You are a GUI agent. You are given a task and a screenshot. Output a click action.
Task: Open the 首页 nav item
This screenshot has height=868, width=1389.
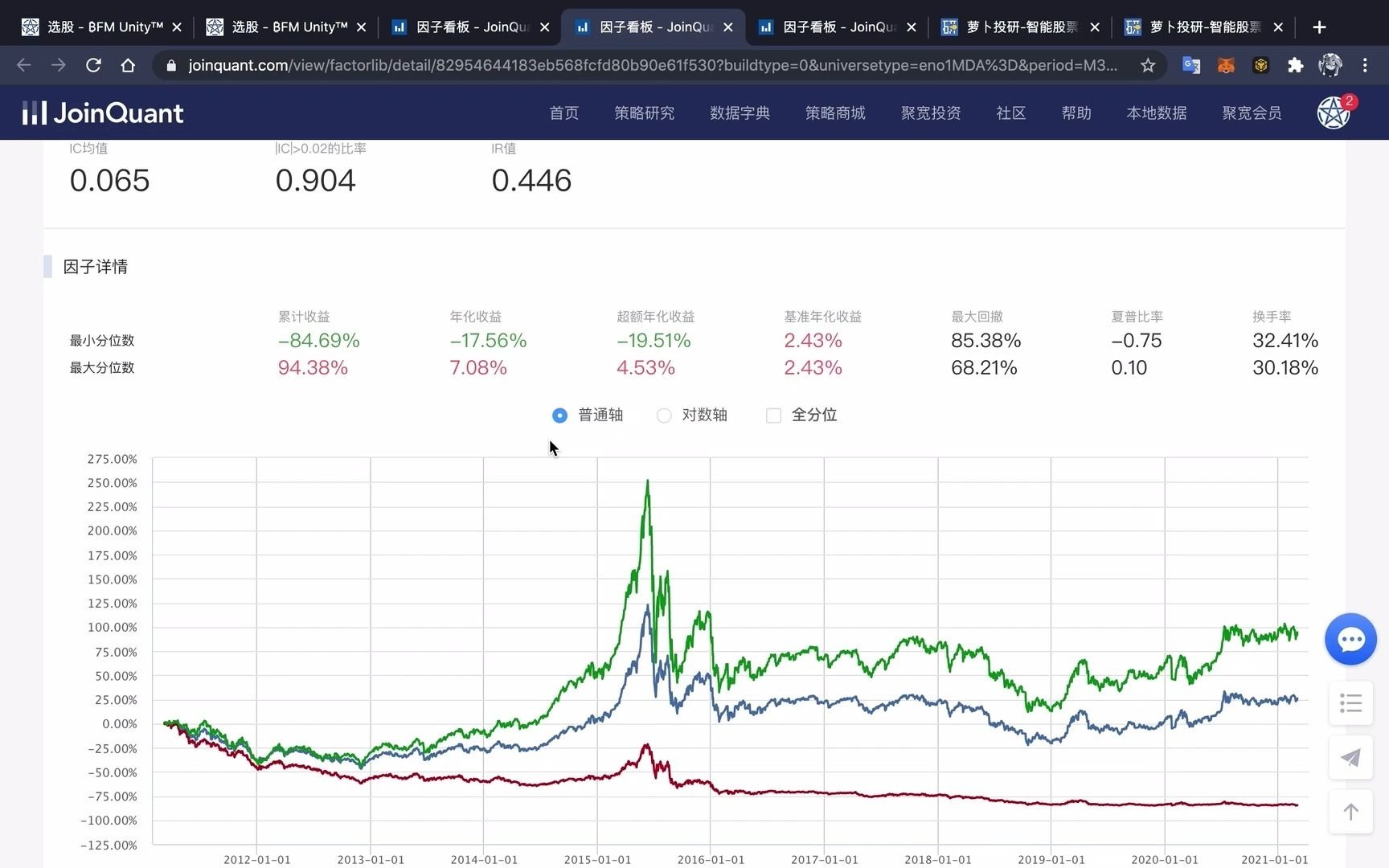coord(563,113)
